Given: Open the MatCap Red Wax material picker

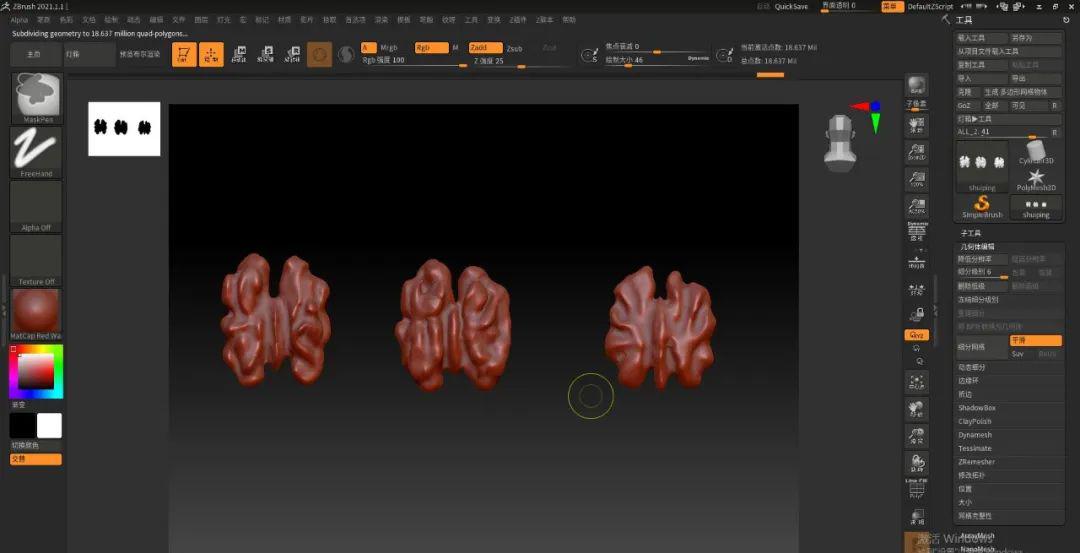Looking at the screenshot, I should 36,315.
